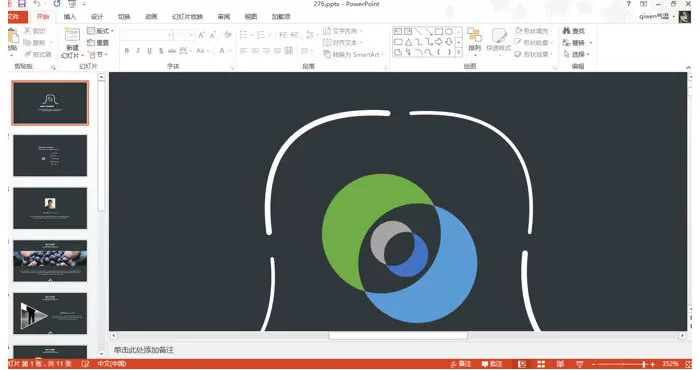Click the decrease font size icon
This screenshot has width=700, height=370.
pos(213,35)
